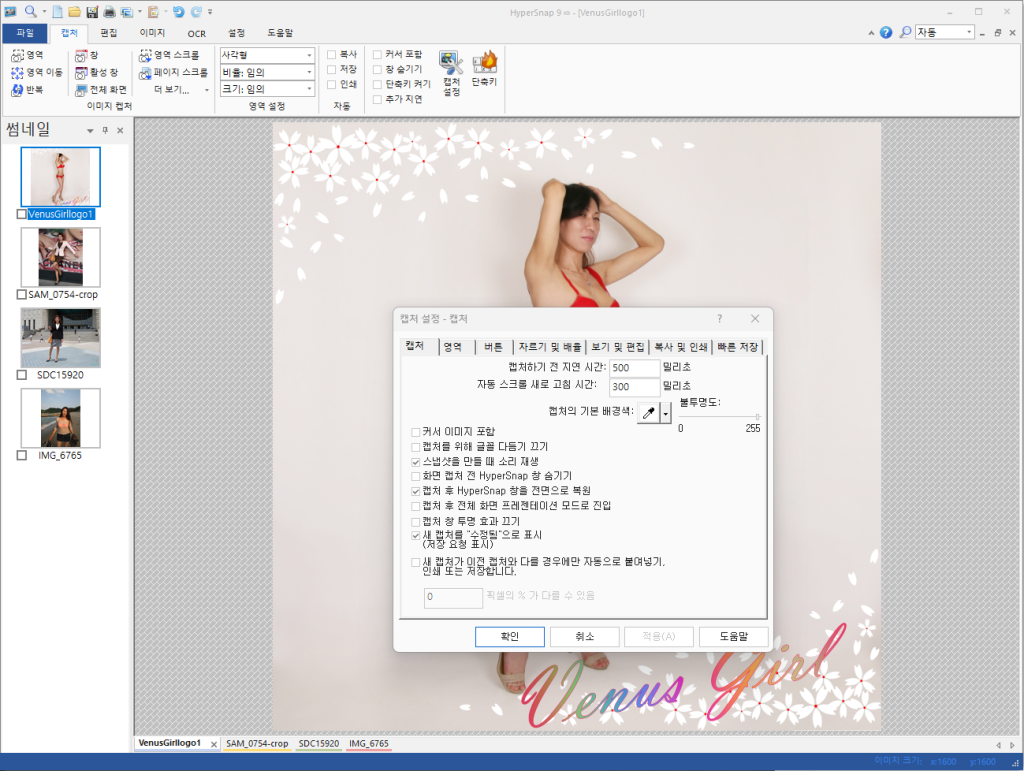Click the paste clipboard icon
Viewport: 1024px width, 771px height.
[153, 12]
